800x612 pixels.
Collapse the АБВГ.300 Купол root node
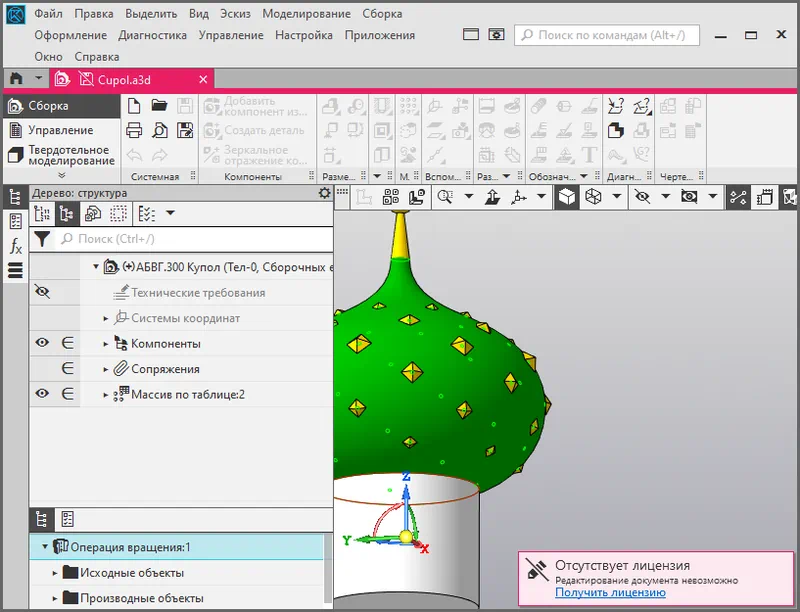coord(95,267)
